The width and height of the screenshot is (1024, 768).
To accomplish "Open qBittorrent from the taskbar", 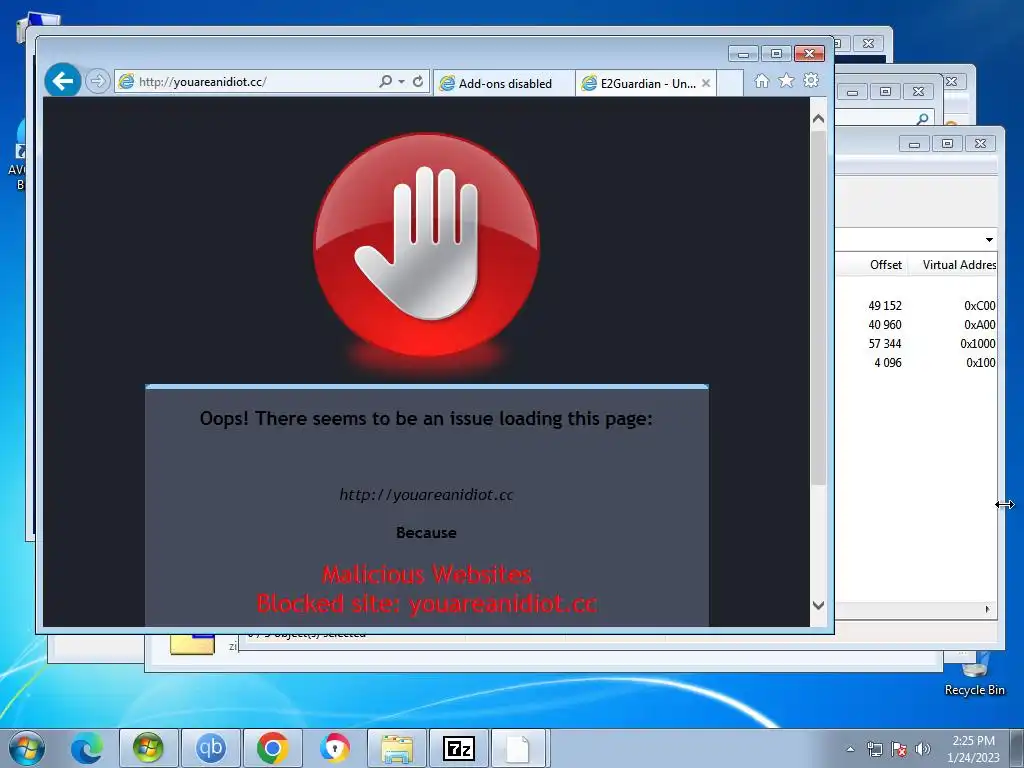I will tap(210, 748).
